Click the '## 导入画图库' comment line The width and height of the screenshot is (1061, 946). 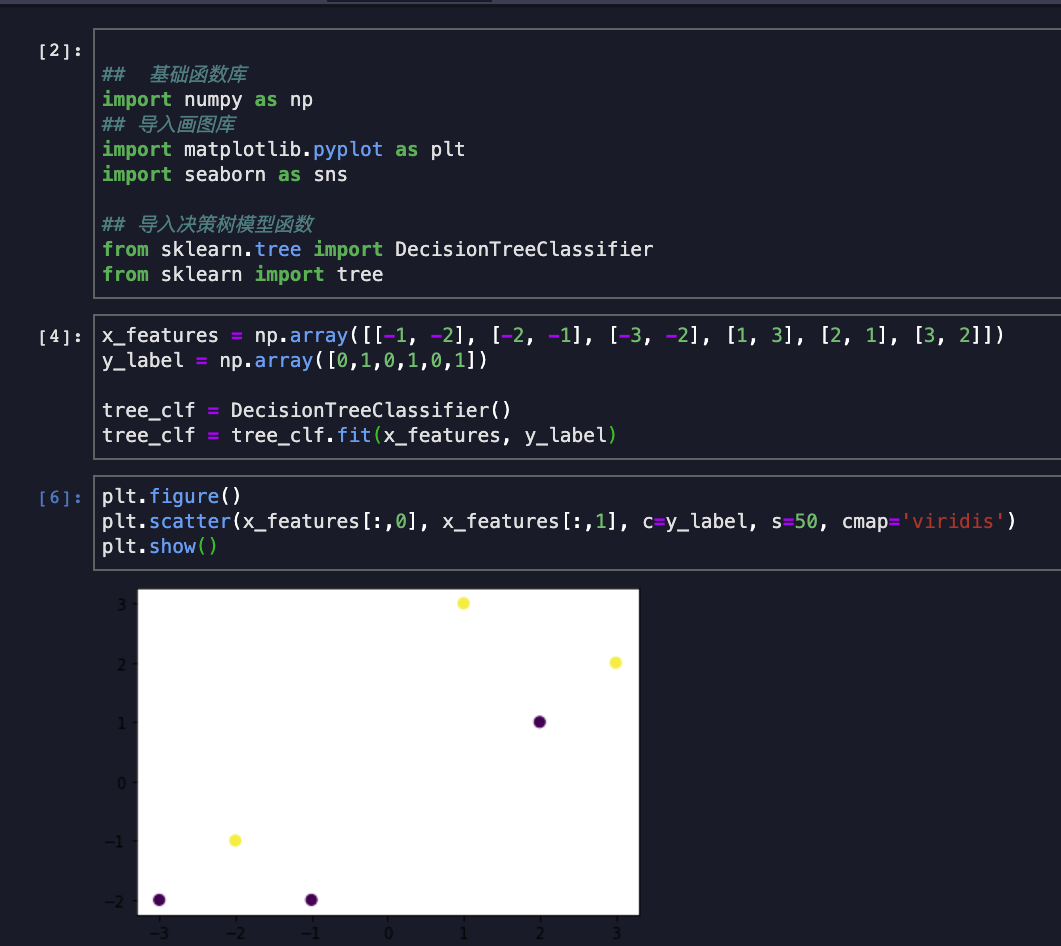point(168,125)
